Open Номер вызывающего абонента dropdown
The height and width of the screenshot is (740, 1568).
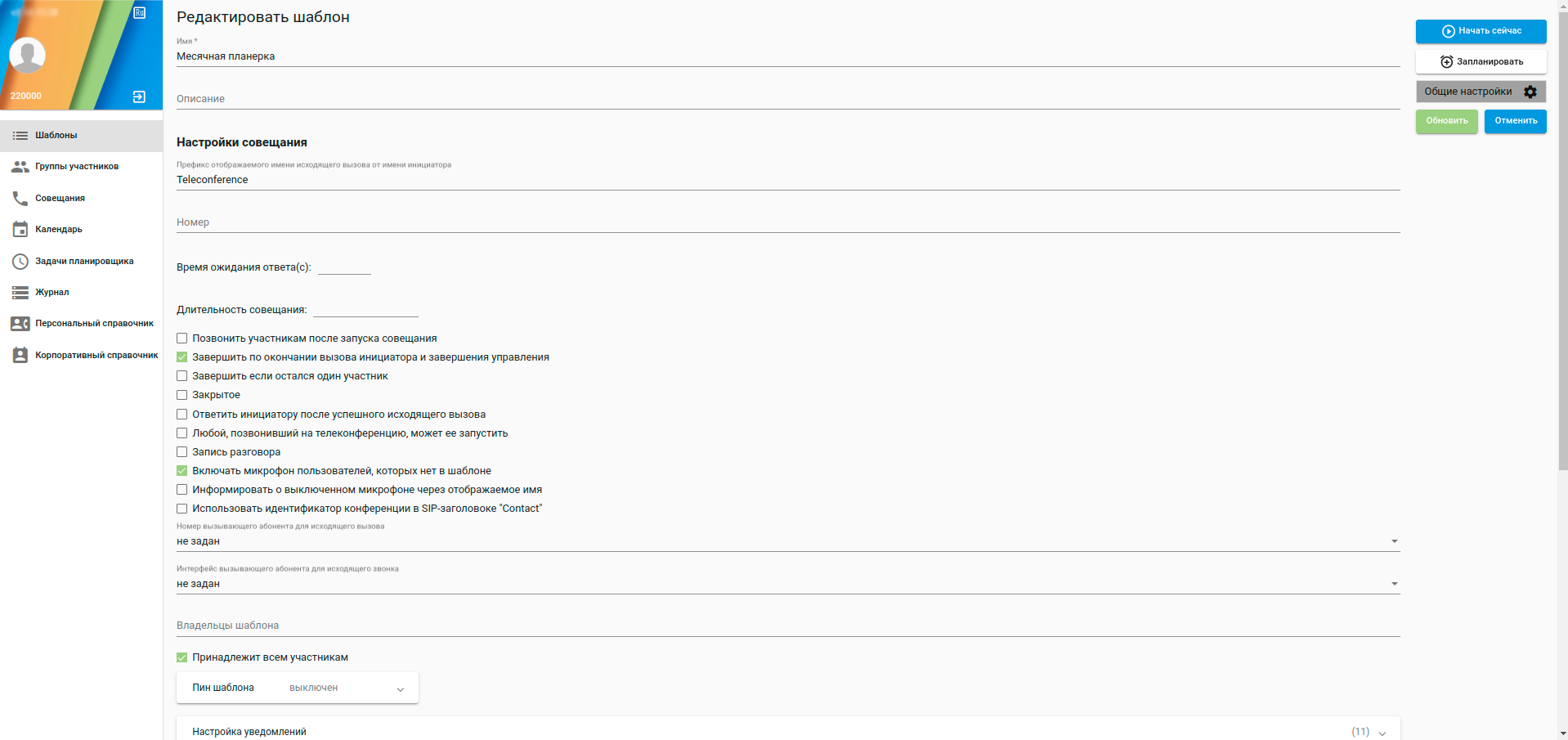pos(787,541)
